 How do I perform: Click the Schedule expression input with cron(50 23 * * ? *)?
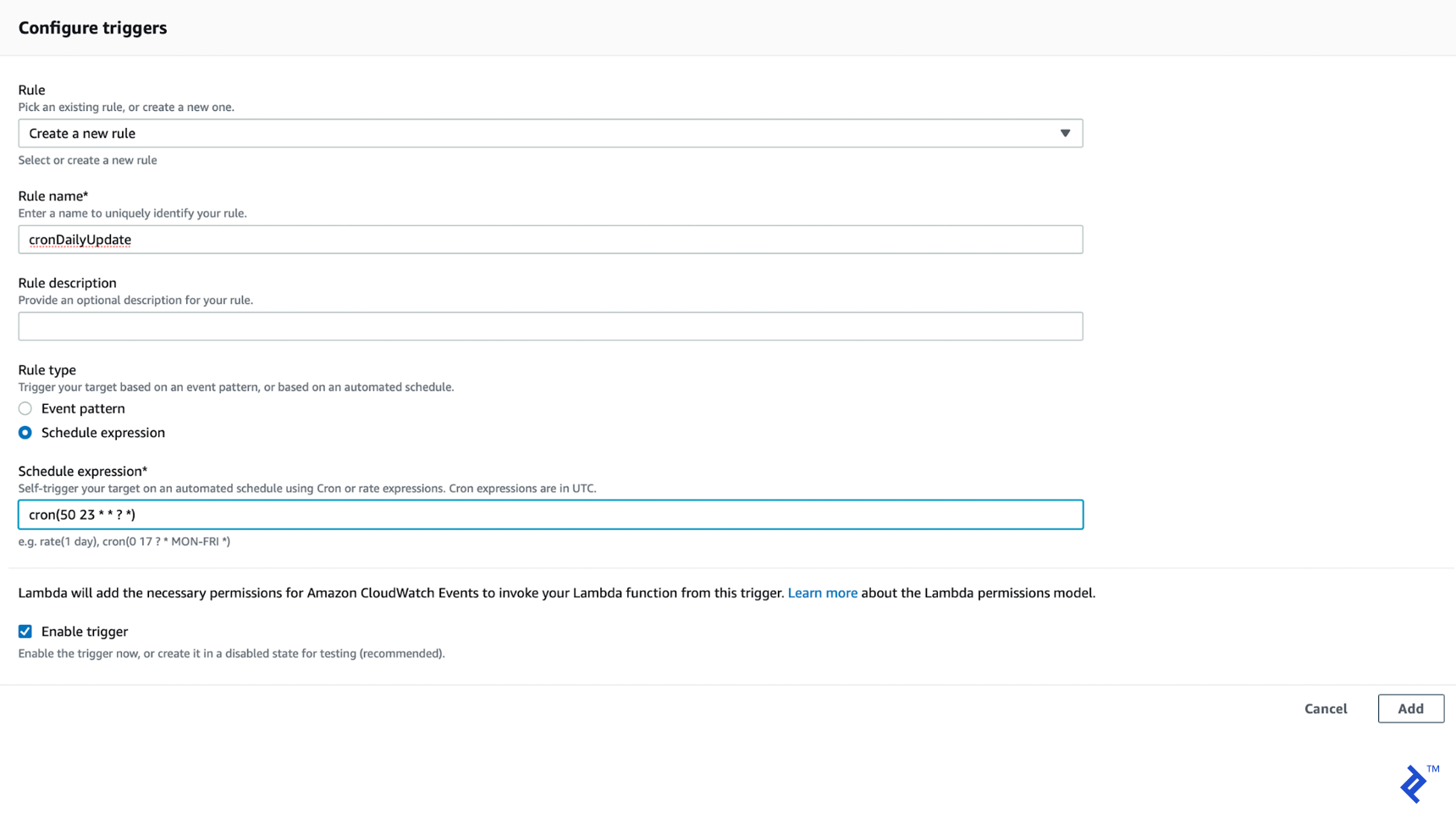(550, 514)
